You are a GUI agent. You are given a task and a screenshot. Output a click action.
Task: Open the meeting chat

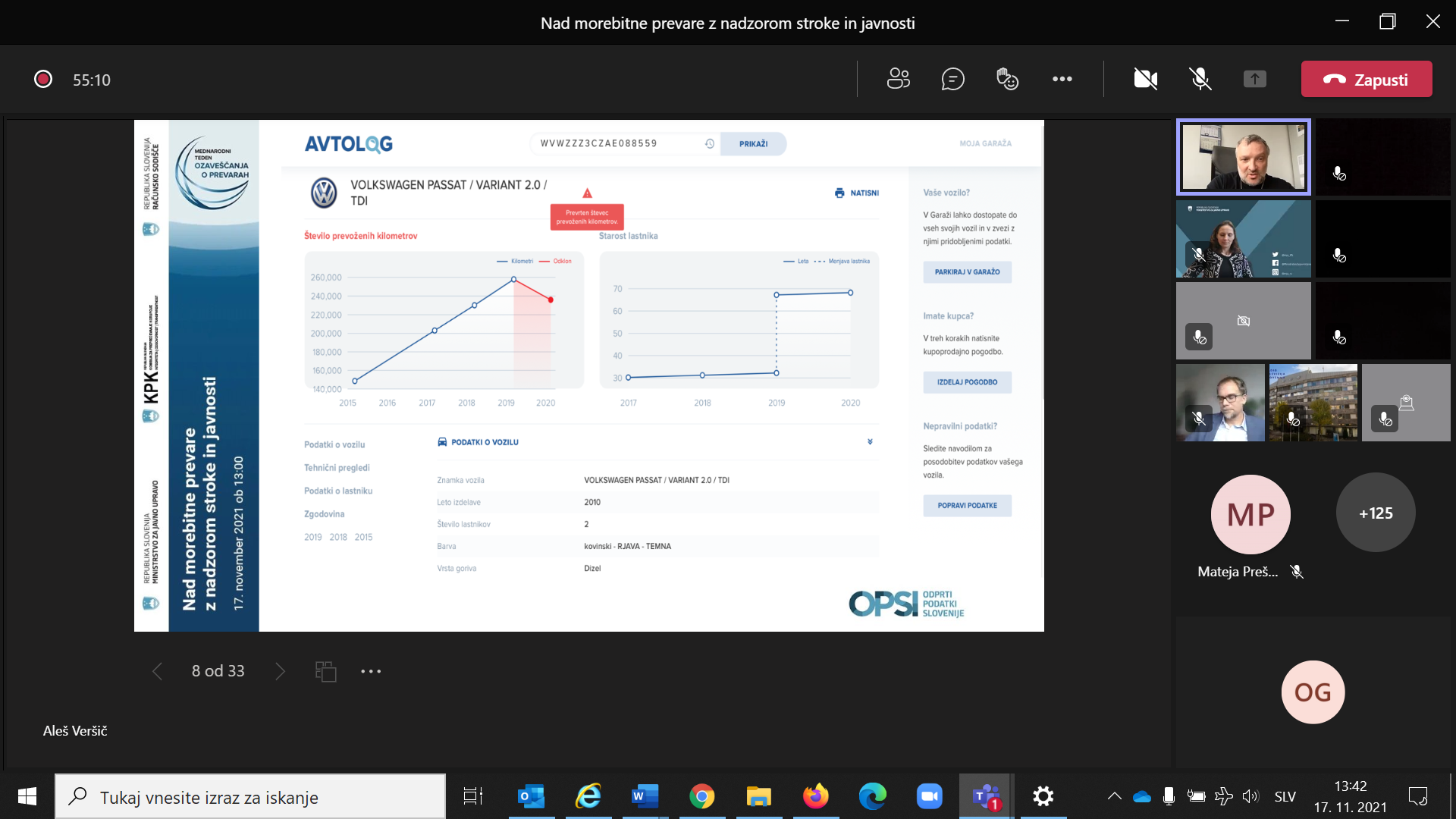pyautogui.click(x=952, y=79)
